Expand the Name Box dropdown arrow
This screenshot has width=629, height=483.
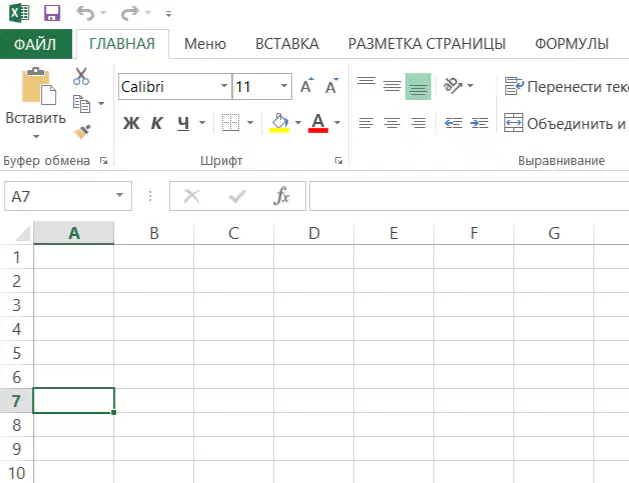click(120, 195)
